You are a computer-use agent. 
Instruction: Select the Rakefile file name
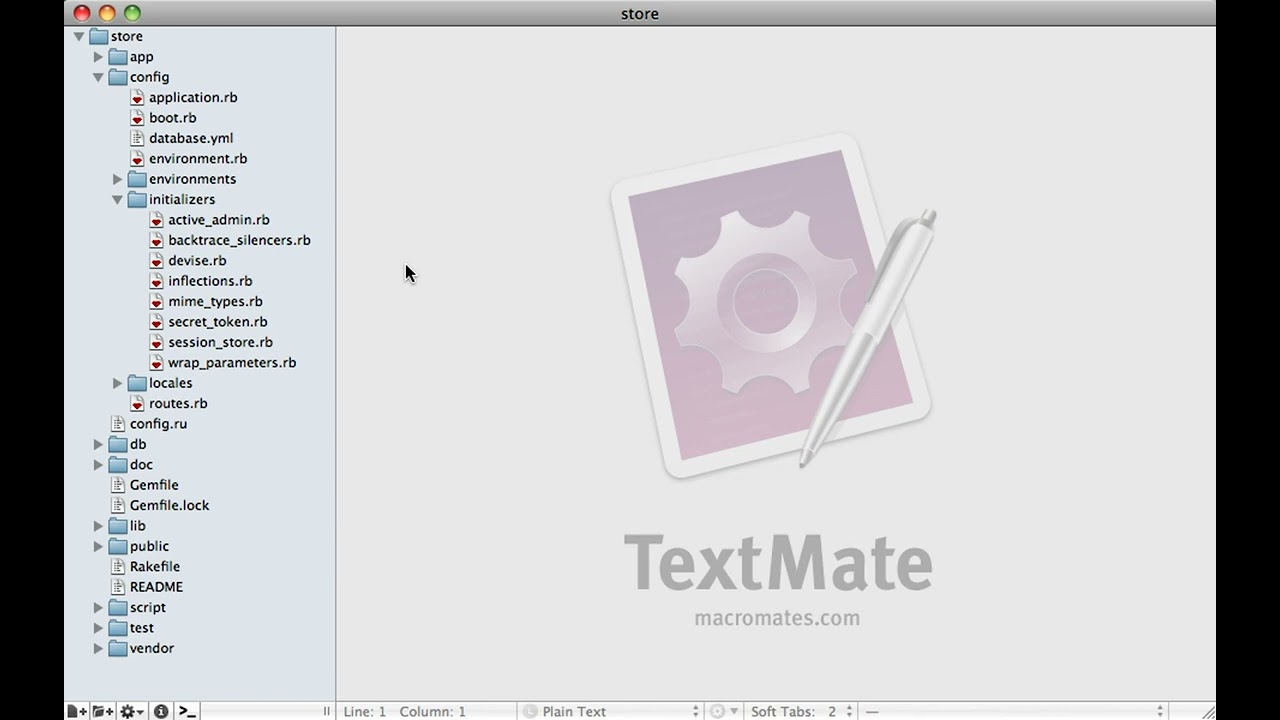coord(155,566)
